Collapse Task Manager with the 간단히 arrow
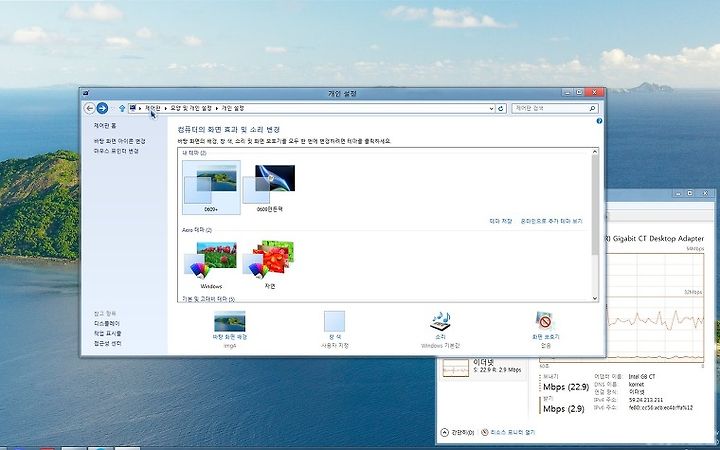Viewport: 720px width, 450px height. tap(444, 432)
